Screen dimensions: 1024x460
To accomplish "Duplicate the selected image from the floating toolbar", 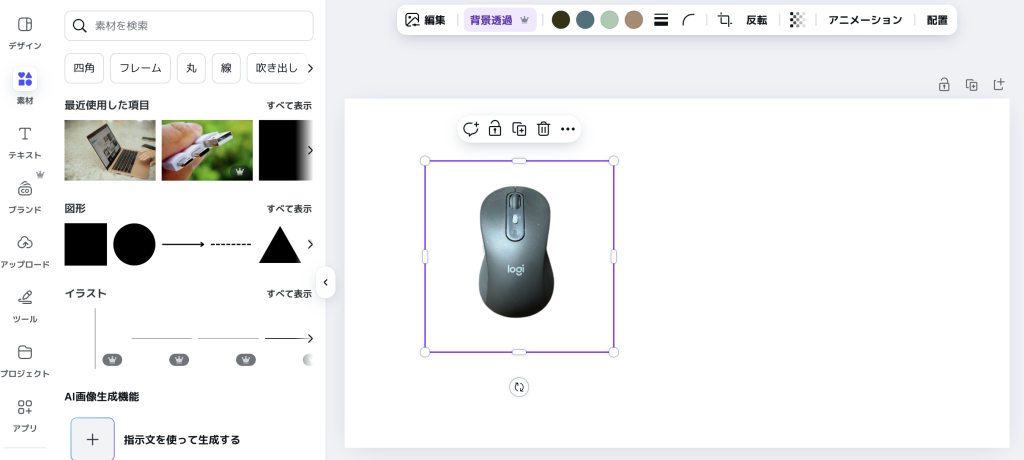I will tap(519, 129).
